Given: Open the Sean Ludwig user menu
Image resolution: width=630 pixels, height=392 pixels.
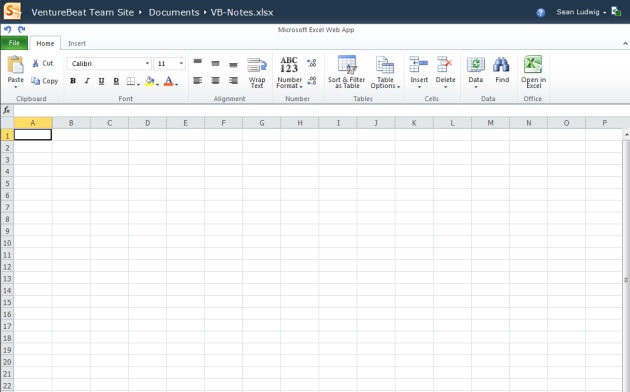Looking at the screenshot, I should coord(581,12).
